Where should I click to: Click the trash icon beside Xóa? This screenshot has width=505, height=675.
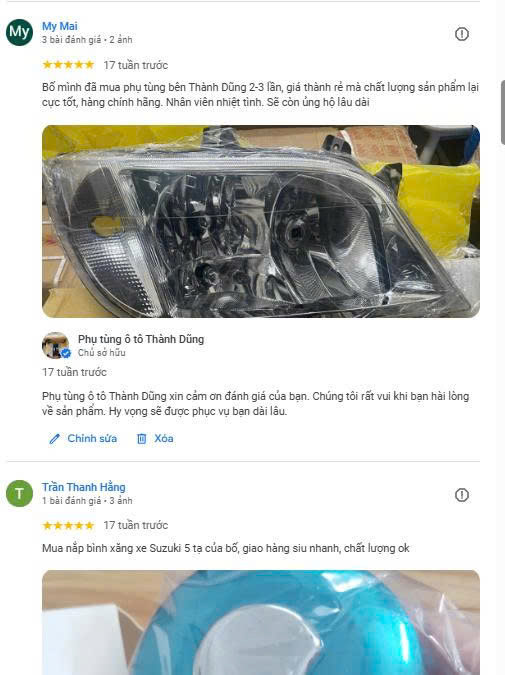[x=142, y=439]
